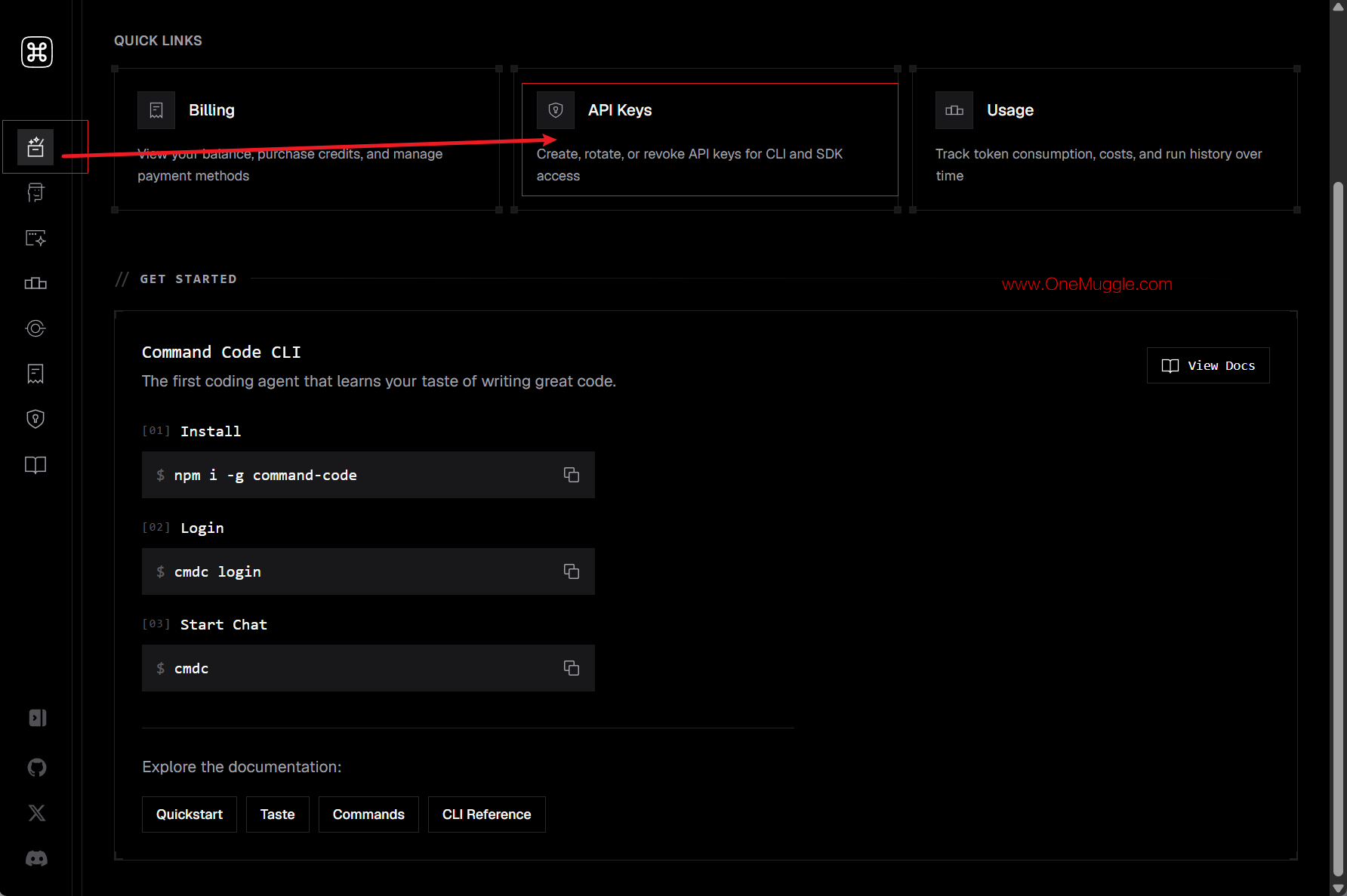Click the podium icon on Usage card
Screen dimensions: 1347x896
click(x=954, y=110)
